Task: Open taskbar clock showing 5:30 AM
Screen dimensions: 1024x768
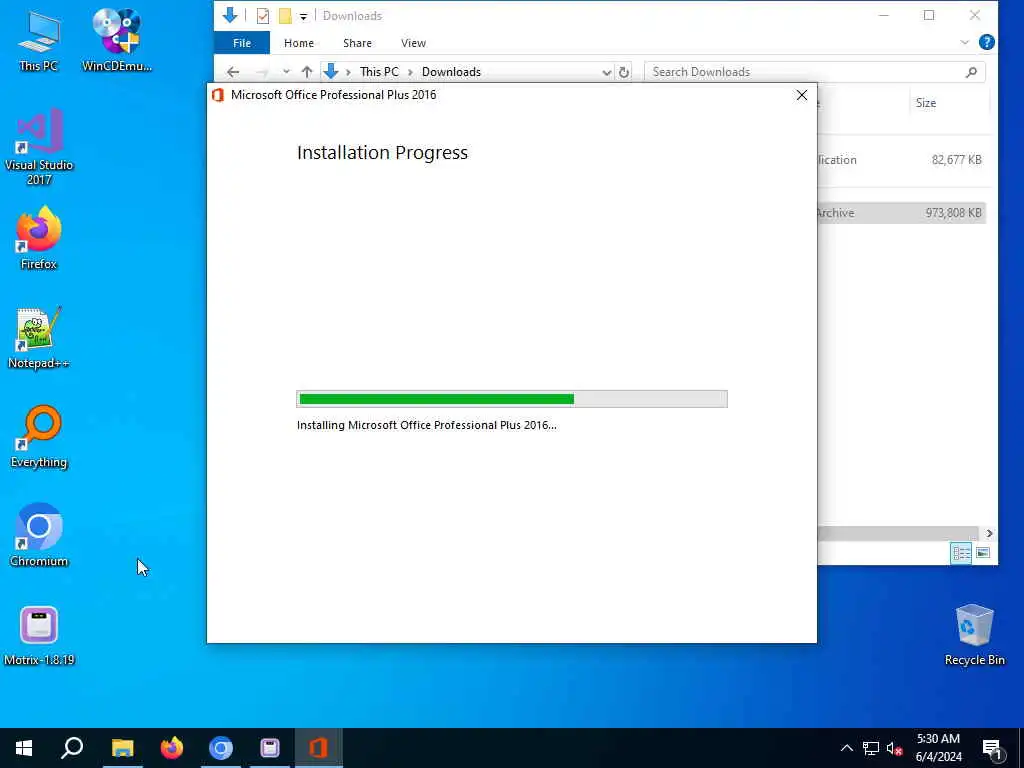Action: [x=938, y=748]
